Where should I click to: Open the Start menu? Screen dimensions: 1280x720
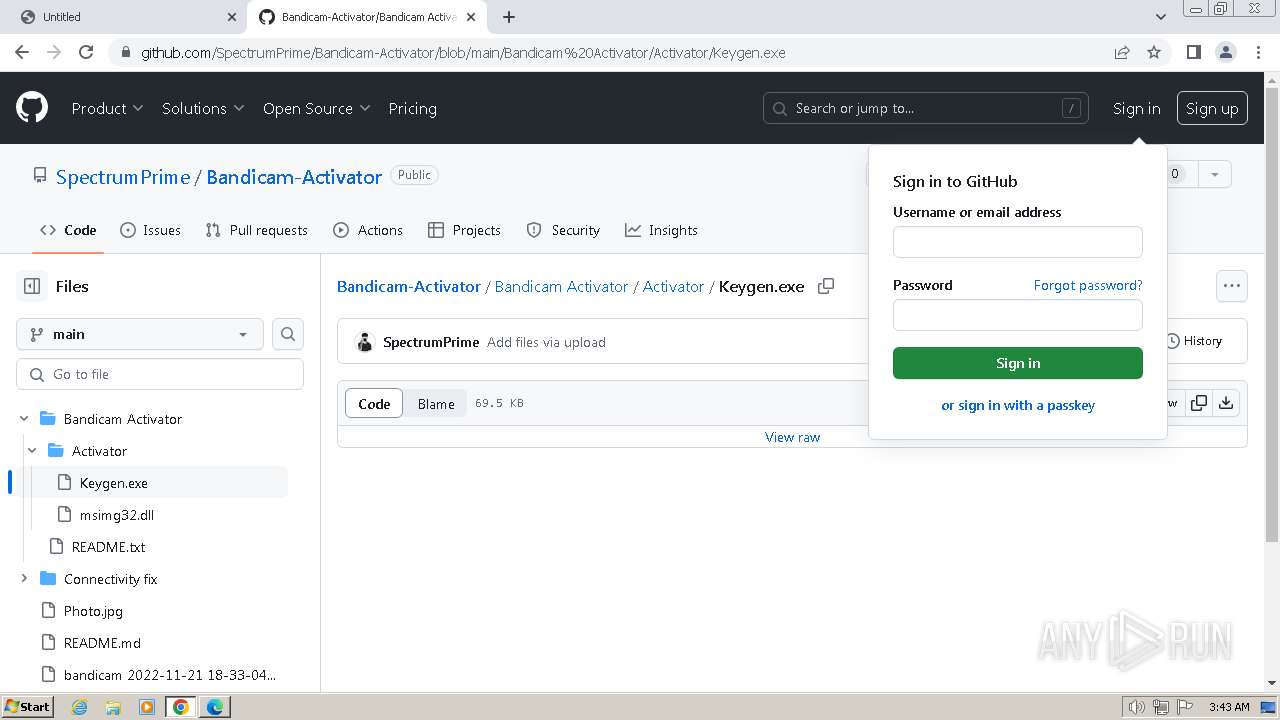click(28, 707)
